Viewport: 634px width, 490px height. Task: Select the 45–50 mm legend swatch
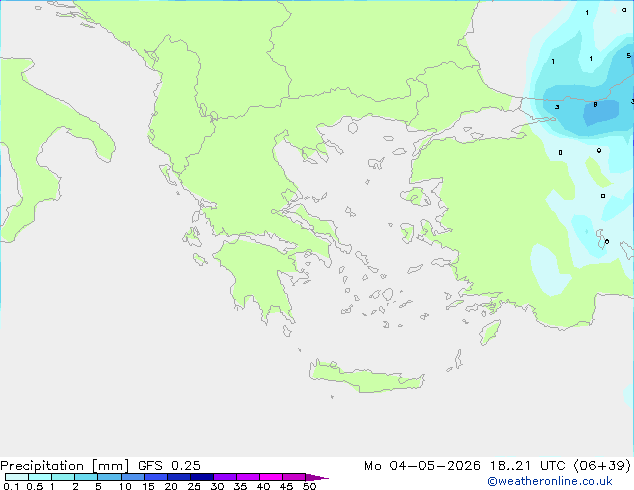[294, 477]
